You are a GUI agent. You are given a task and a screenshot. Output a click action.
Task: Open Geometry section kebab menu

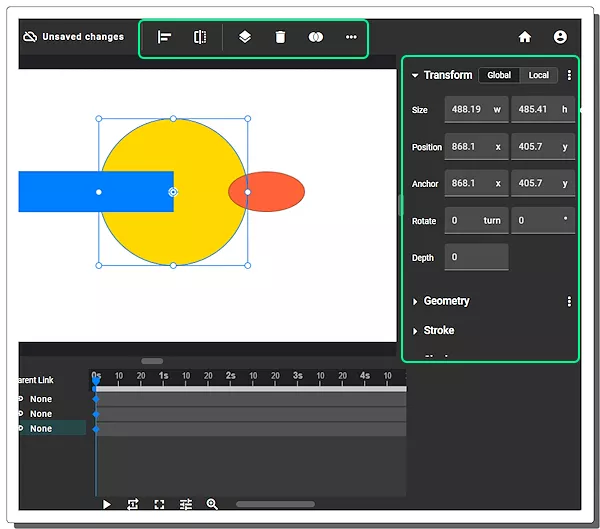[x=569, y=301]
